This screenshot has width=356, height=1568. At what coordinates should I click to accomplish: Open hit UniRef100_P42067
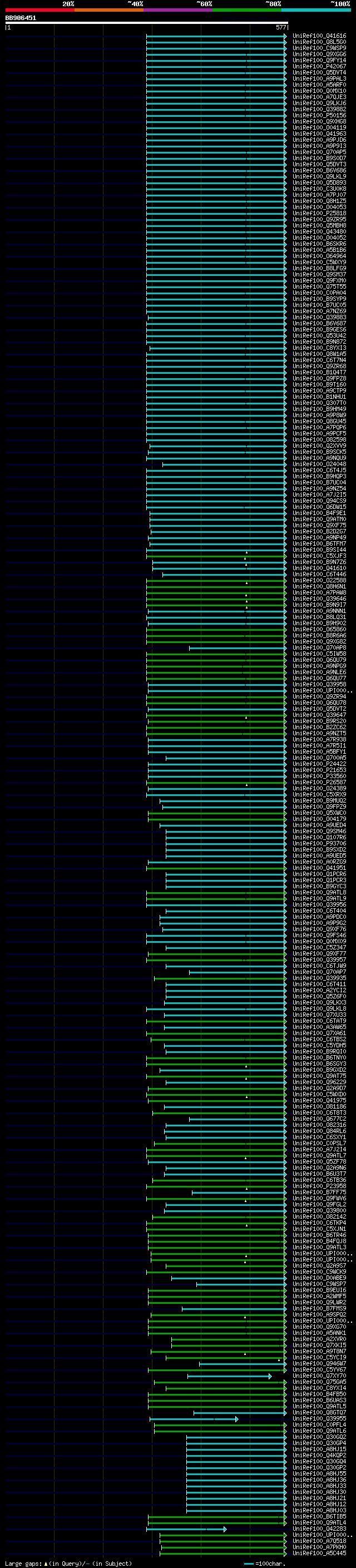click(x=319, y=66)
